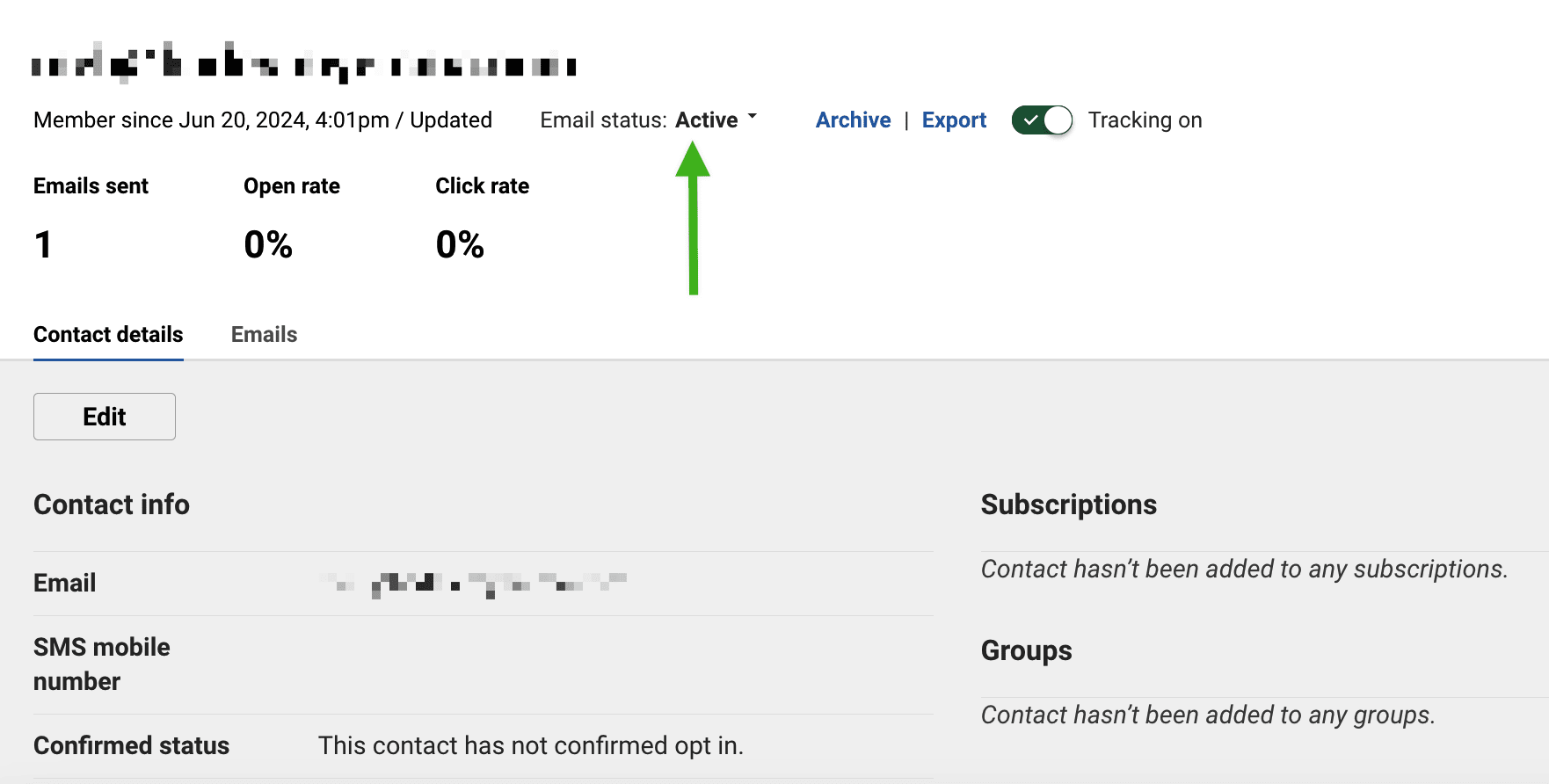Click the blurred email address value
The width and height of the screenshot is (1549, 784).
[473, 583]
